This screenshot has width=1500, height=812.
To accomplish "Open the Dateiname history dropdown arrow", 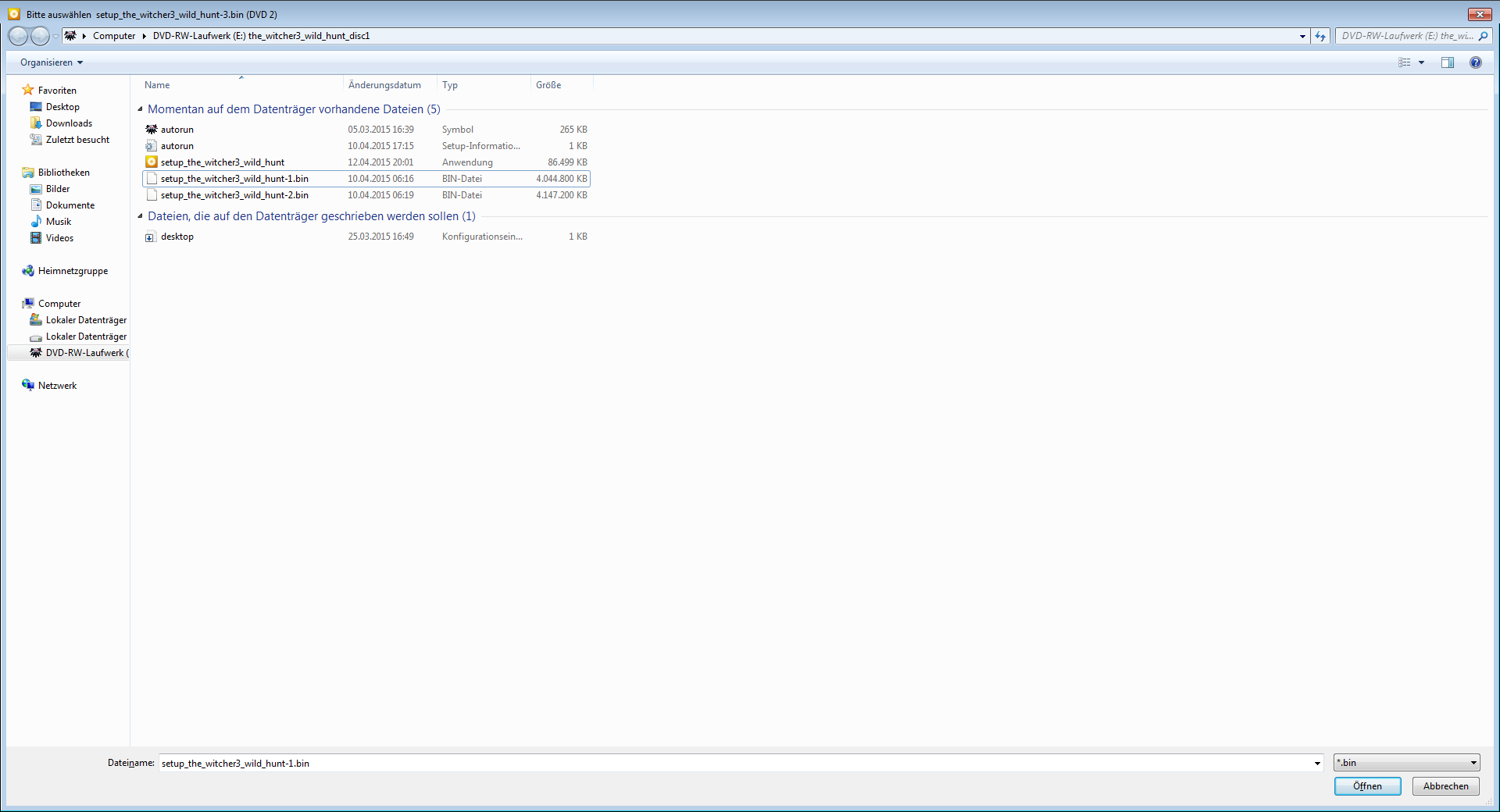I will pos(1317,763).
